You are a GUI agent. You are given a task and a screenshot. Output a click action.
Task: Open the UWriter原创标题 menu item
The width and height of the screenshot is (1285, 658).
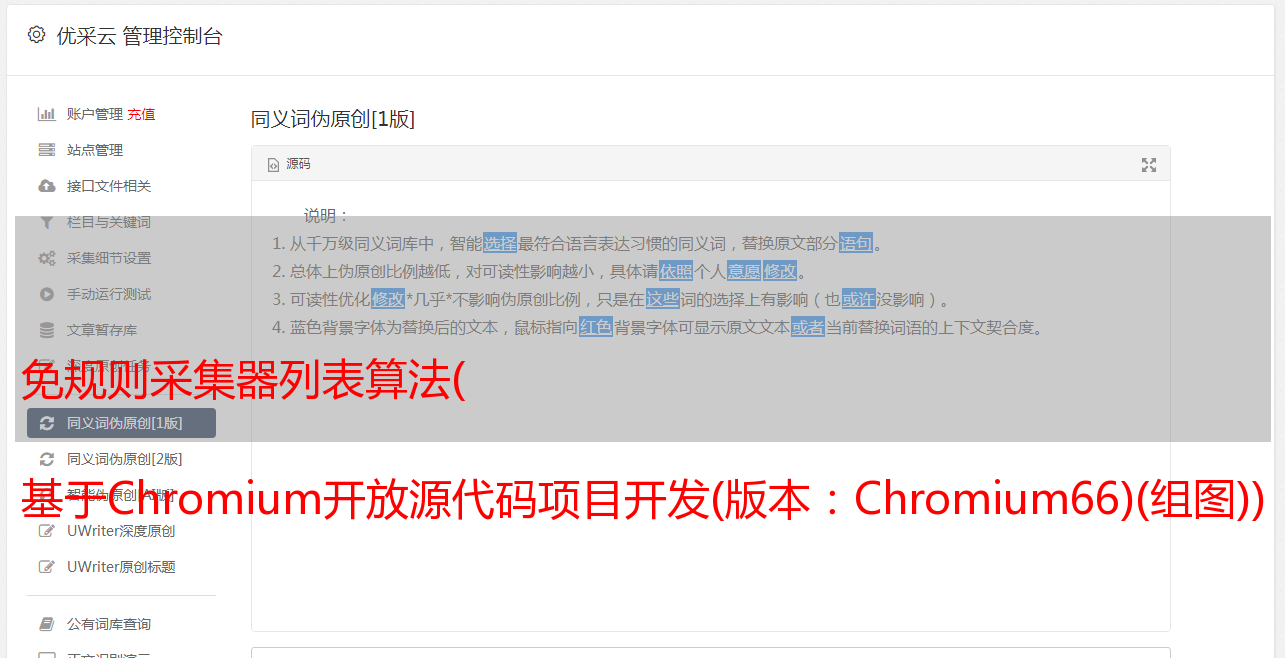(x=121, y=567)
